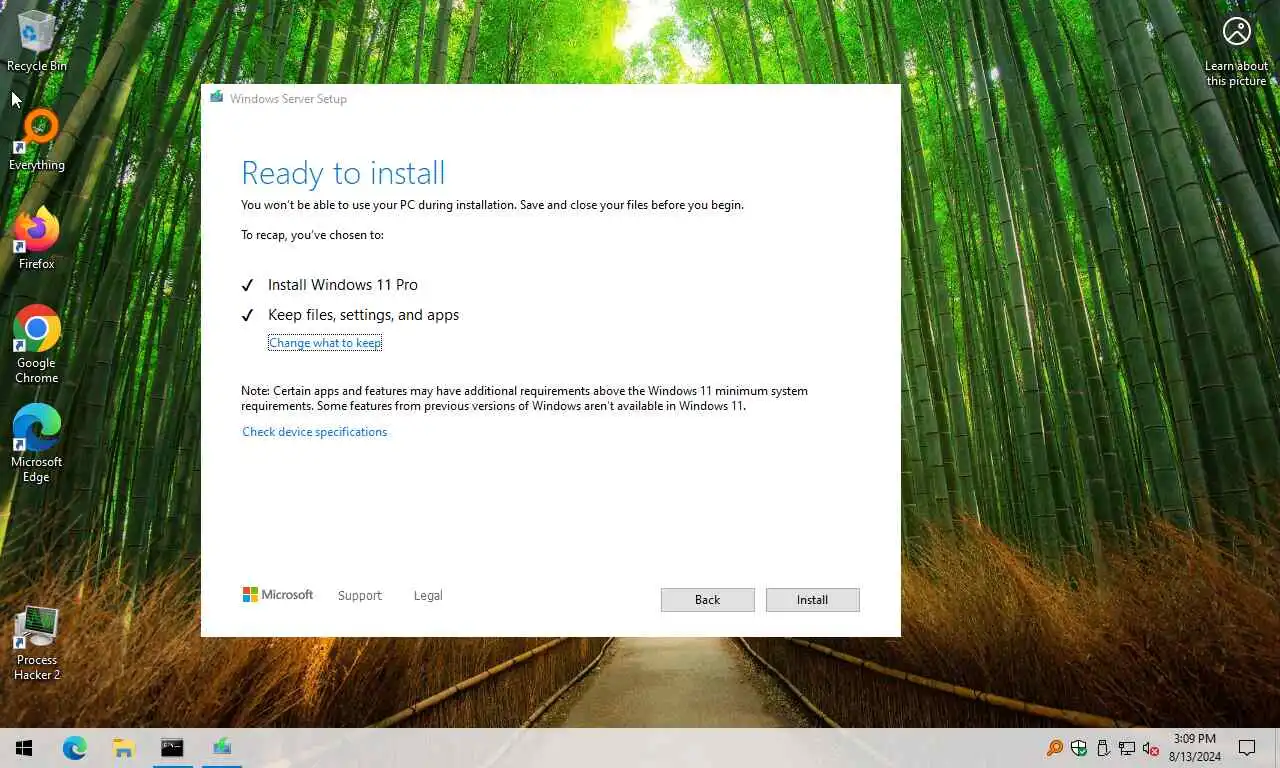Image resolution: width=1280 pixels, height=768 pixels.
Task: Click the Microsoft logo in Setup
Action: (278, 595)
